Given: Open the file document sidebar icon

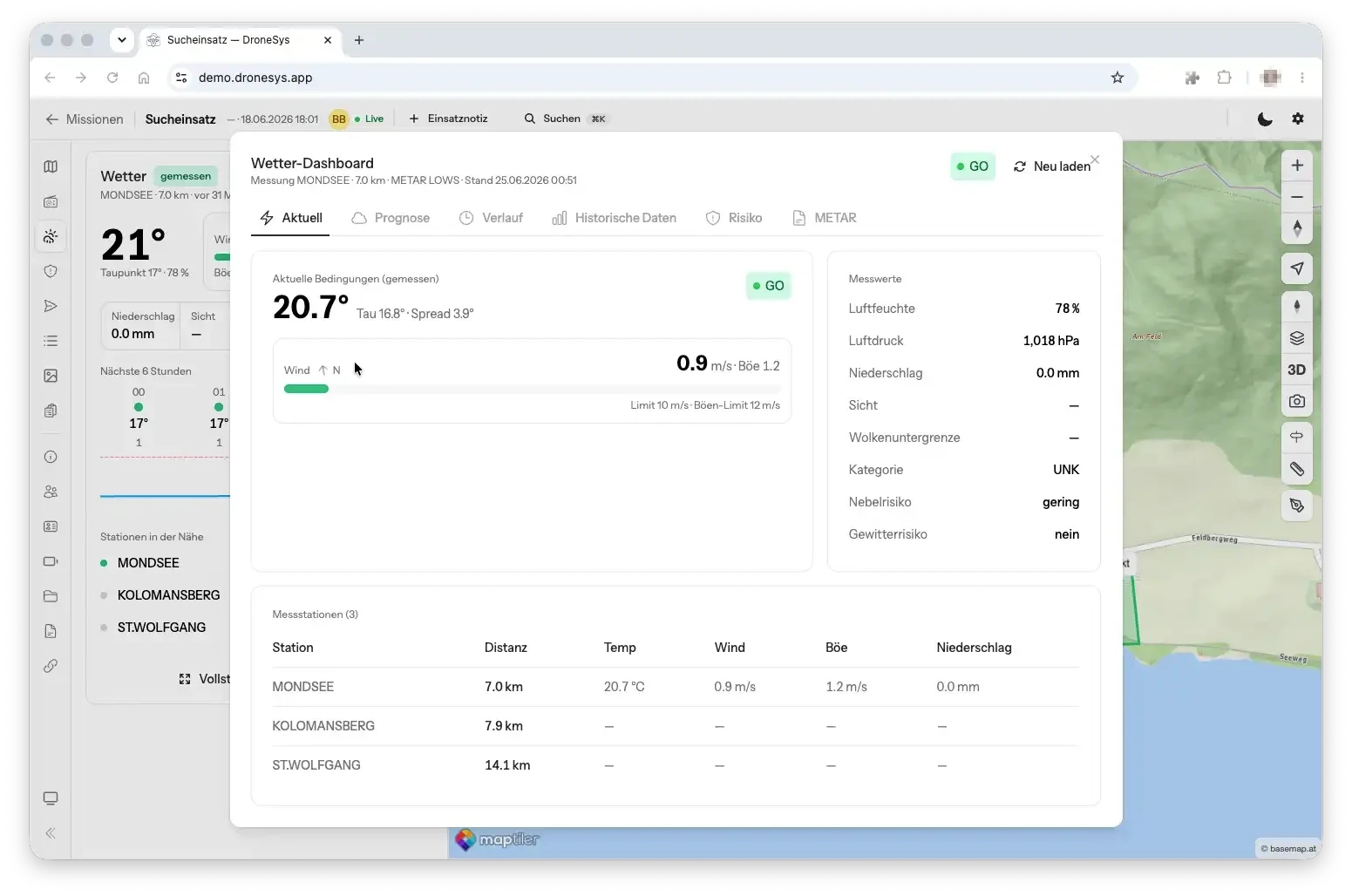Looking at the screenshot, I should point(51,631).
